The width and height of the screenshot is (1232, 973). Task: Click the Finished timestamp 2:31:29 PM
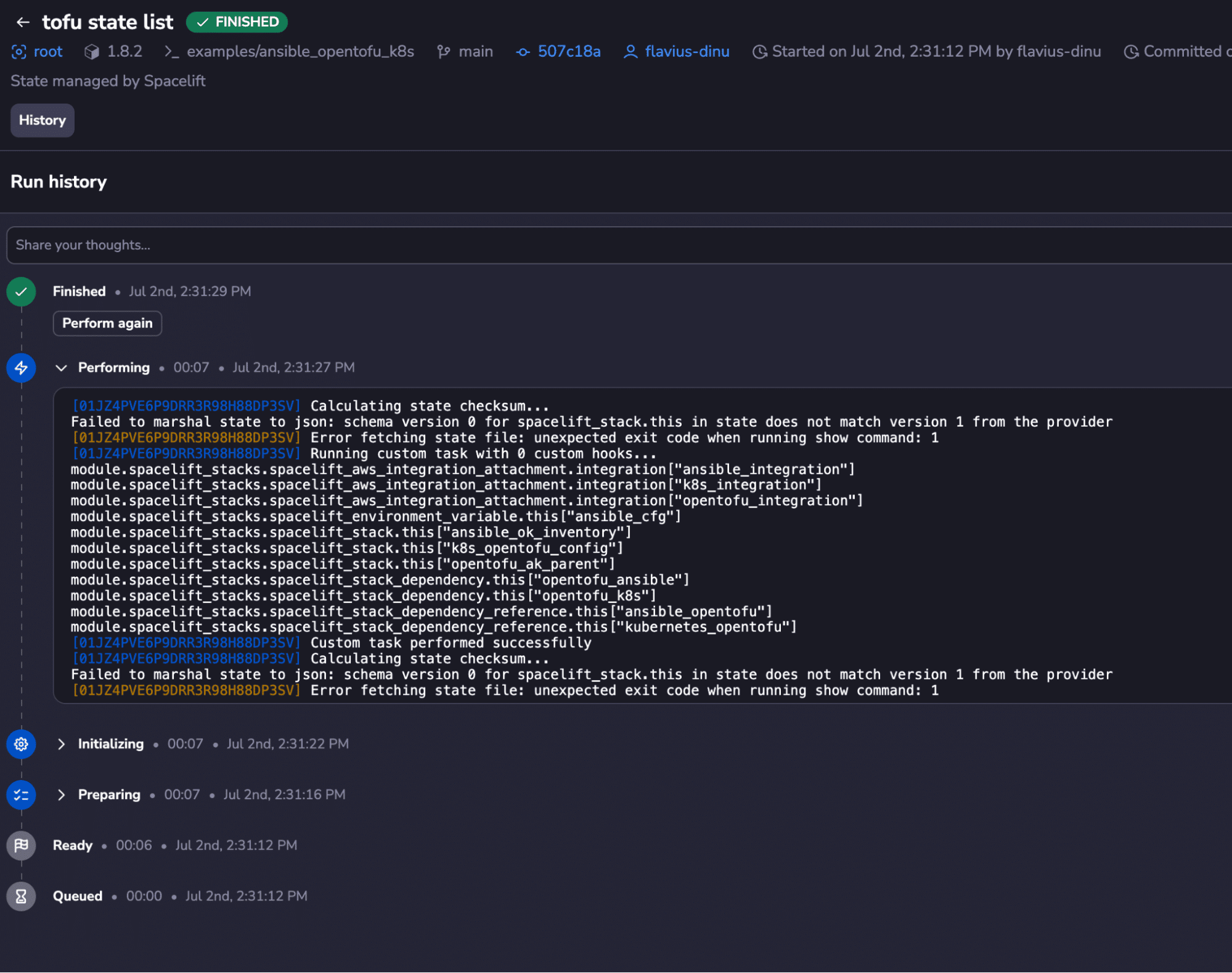click(x=190, y=292)
